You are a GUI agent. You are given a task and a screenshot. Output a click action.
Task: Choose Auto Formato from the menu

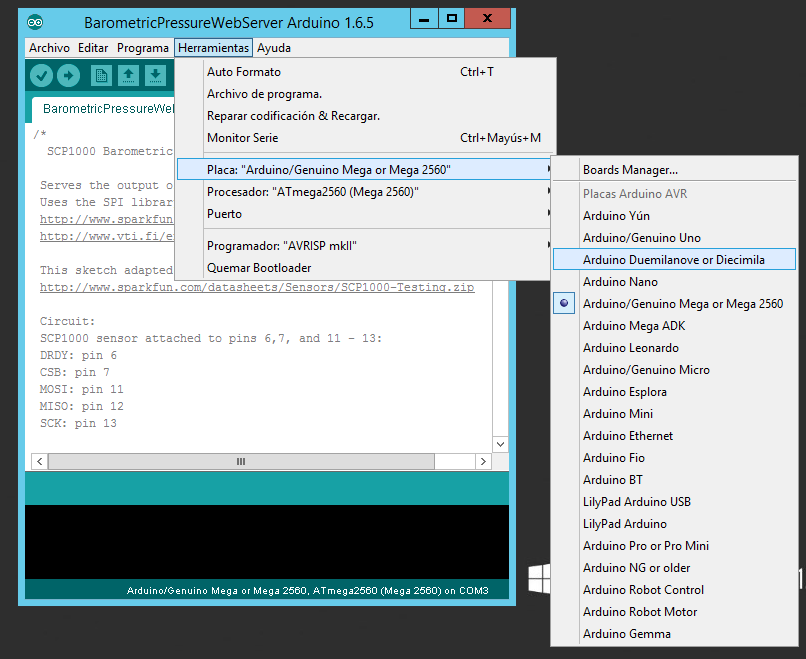363,72
